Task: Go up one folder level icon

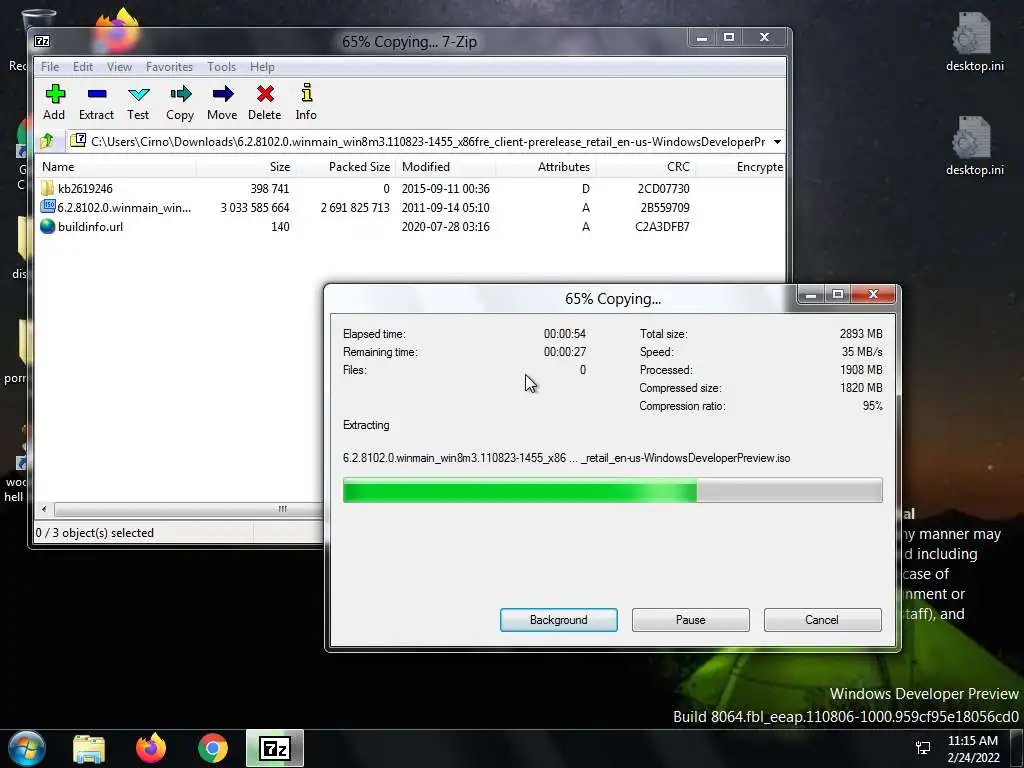Action: tap(47, 141)
